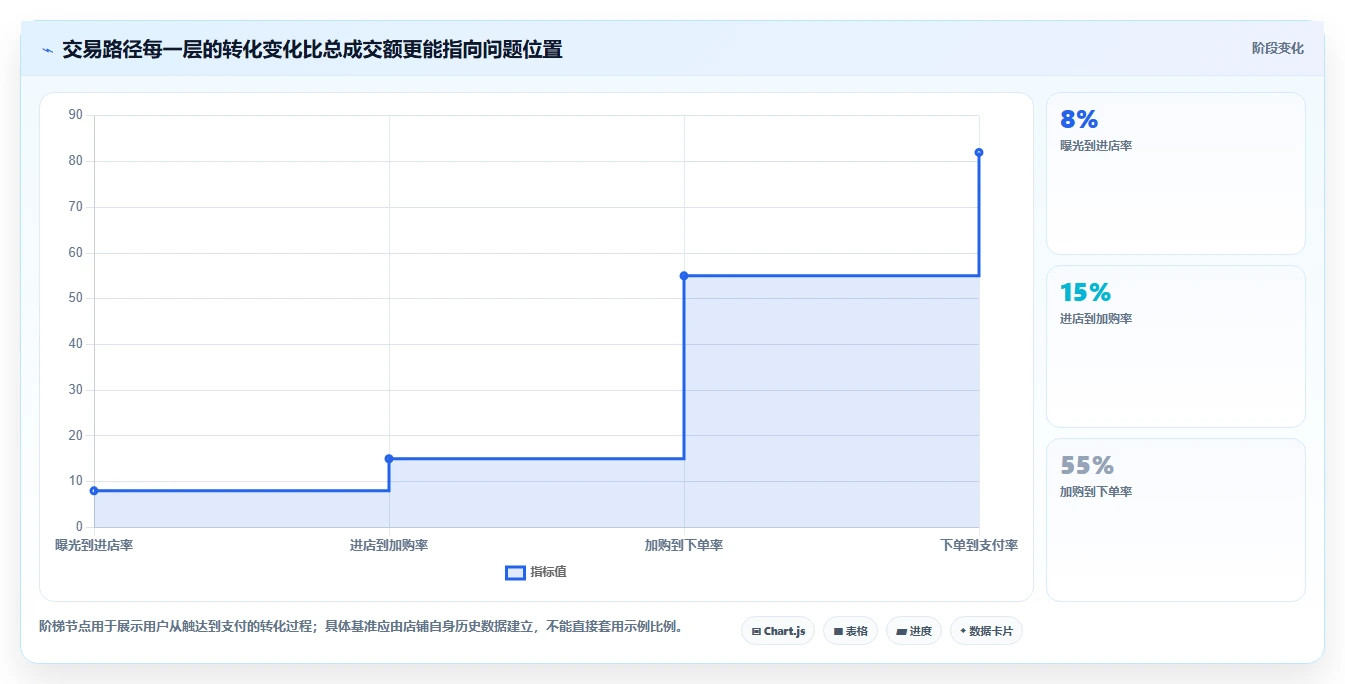Click the 加购到下单率 card caption

pyautogui.click(x=1096, y=492)
